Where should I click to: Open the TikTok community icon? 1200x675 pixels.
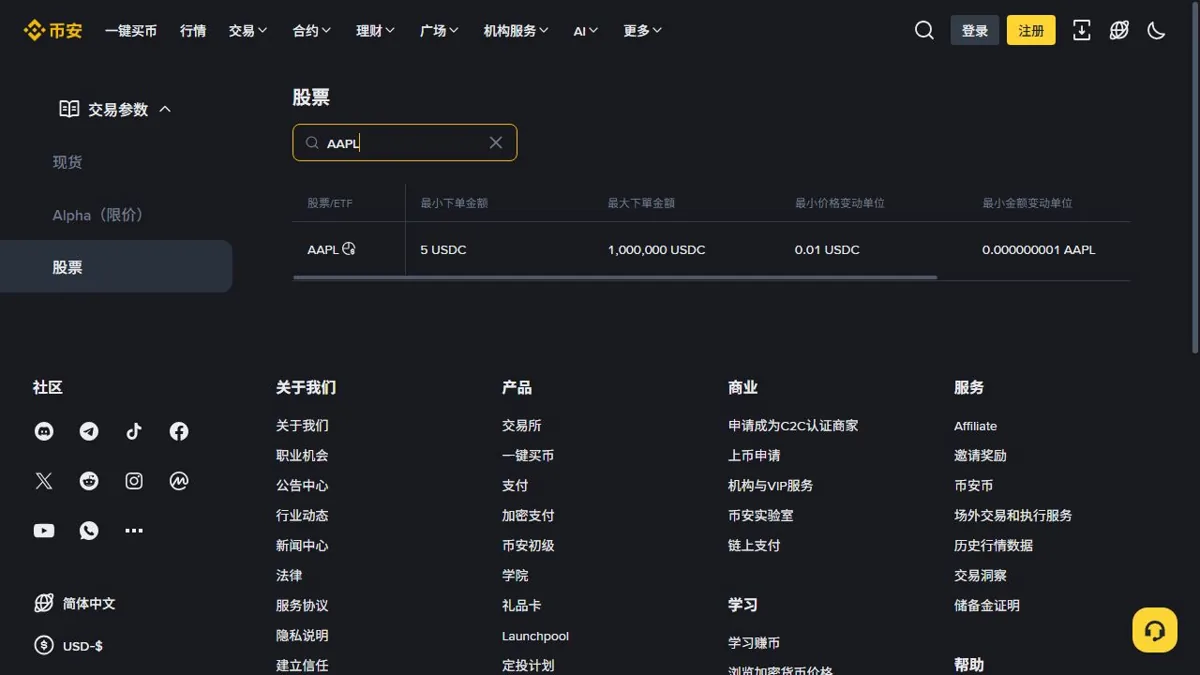pyautogui.click(x=134, y=431)
